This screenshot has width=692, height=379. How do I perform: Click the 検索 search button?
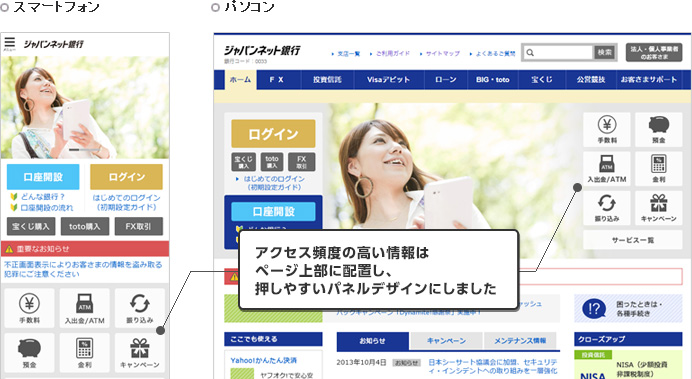(604, 53)
